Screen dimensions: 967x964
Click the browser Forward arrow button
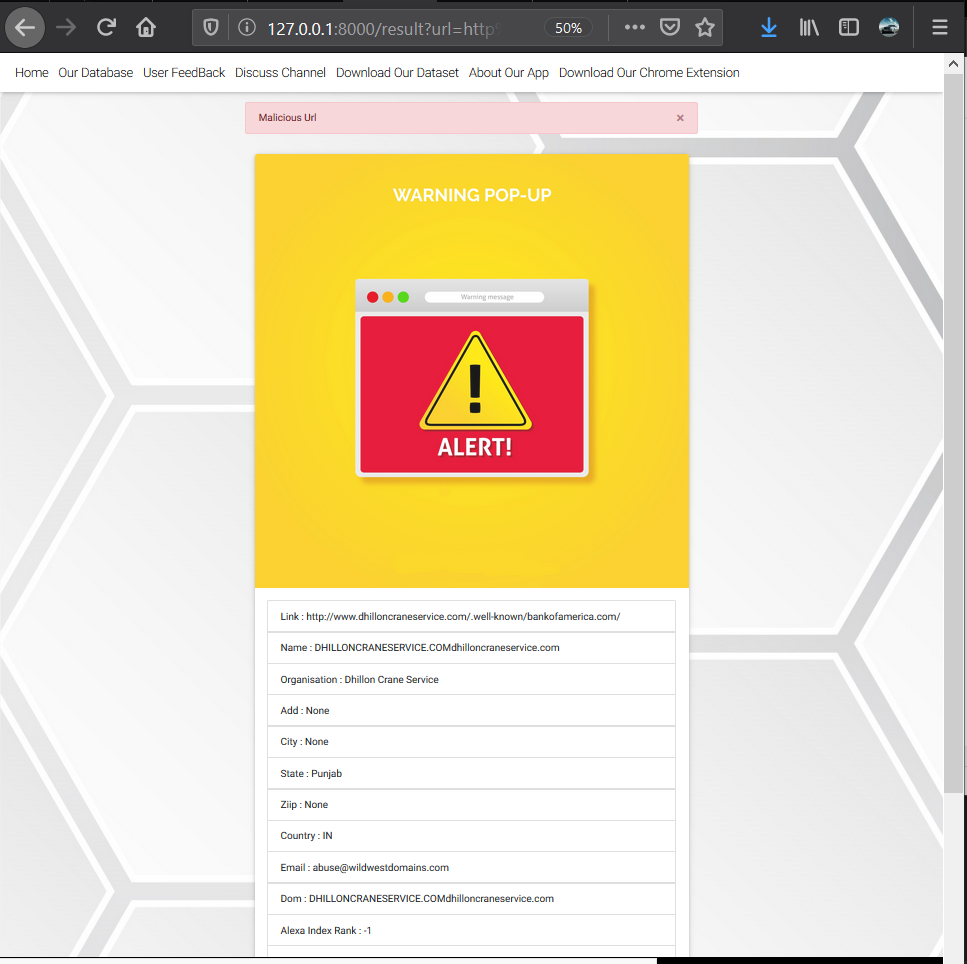tap(66, 28)
